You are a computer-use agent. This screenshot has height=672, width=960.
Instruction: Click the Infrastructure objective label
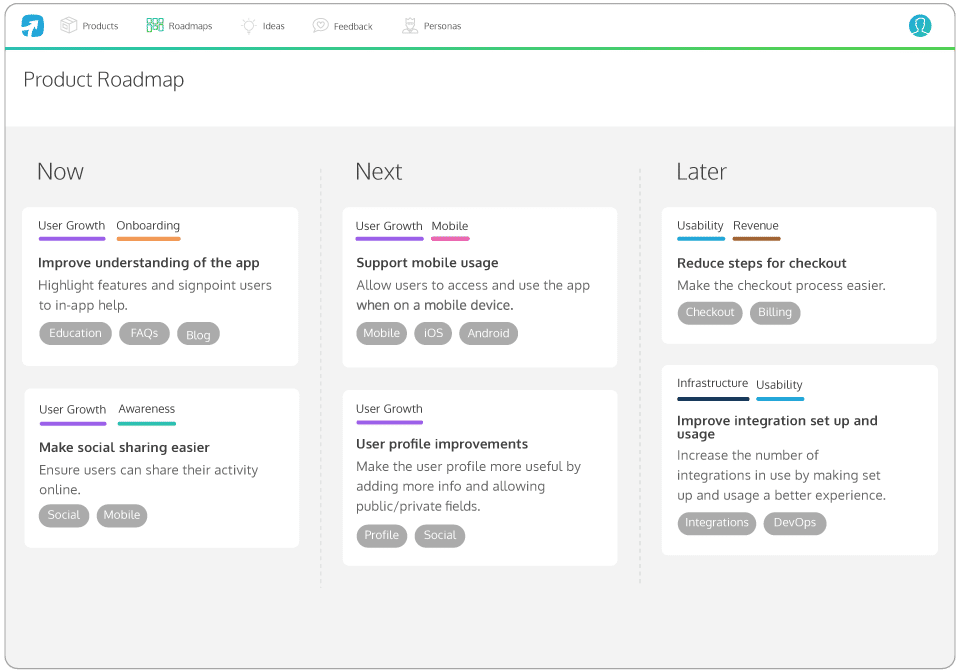713,383
